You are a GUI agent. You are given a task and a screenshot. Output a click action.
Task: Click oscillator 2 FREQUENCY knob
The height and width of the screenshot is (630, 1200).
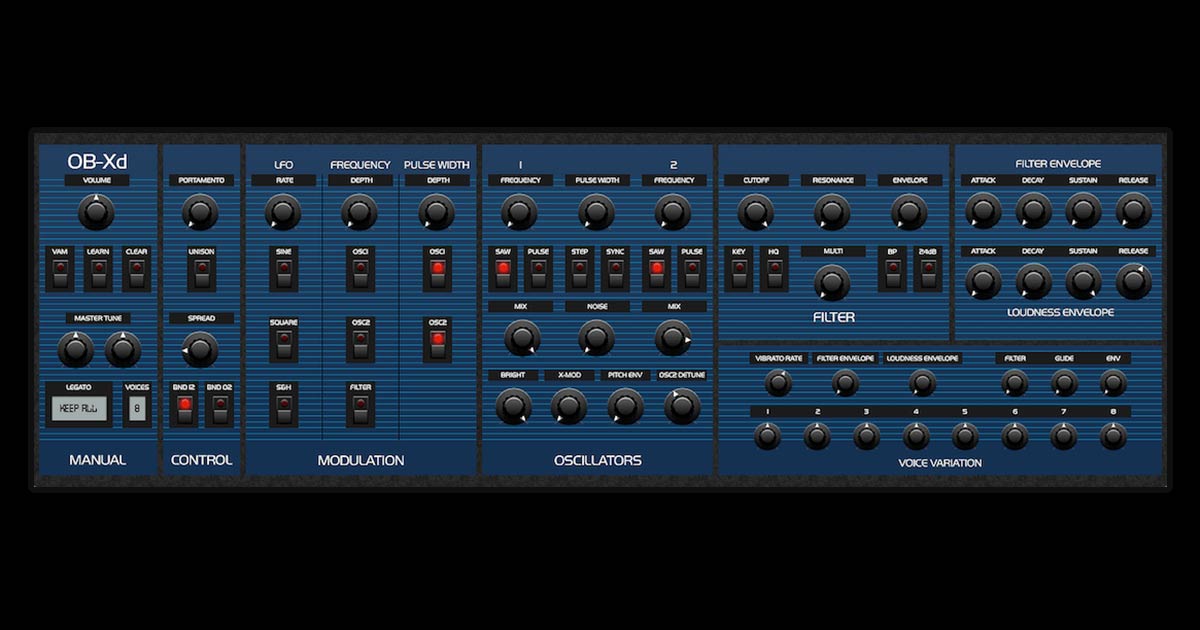point(673,212)
